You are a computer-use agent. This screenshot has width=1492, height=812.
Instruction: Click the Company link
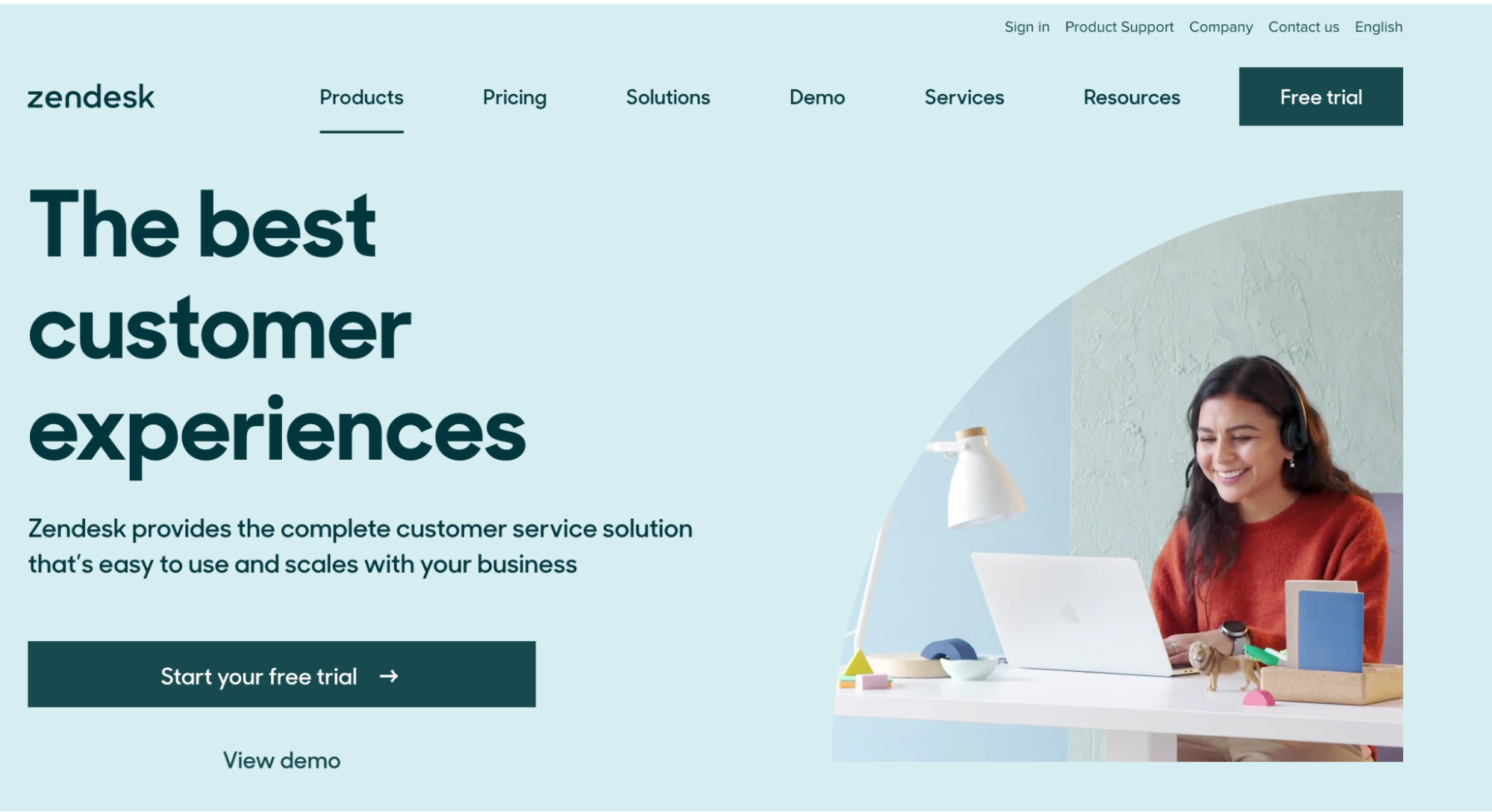(x=1221, y=26)
